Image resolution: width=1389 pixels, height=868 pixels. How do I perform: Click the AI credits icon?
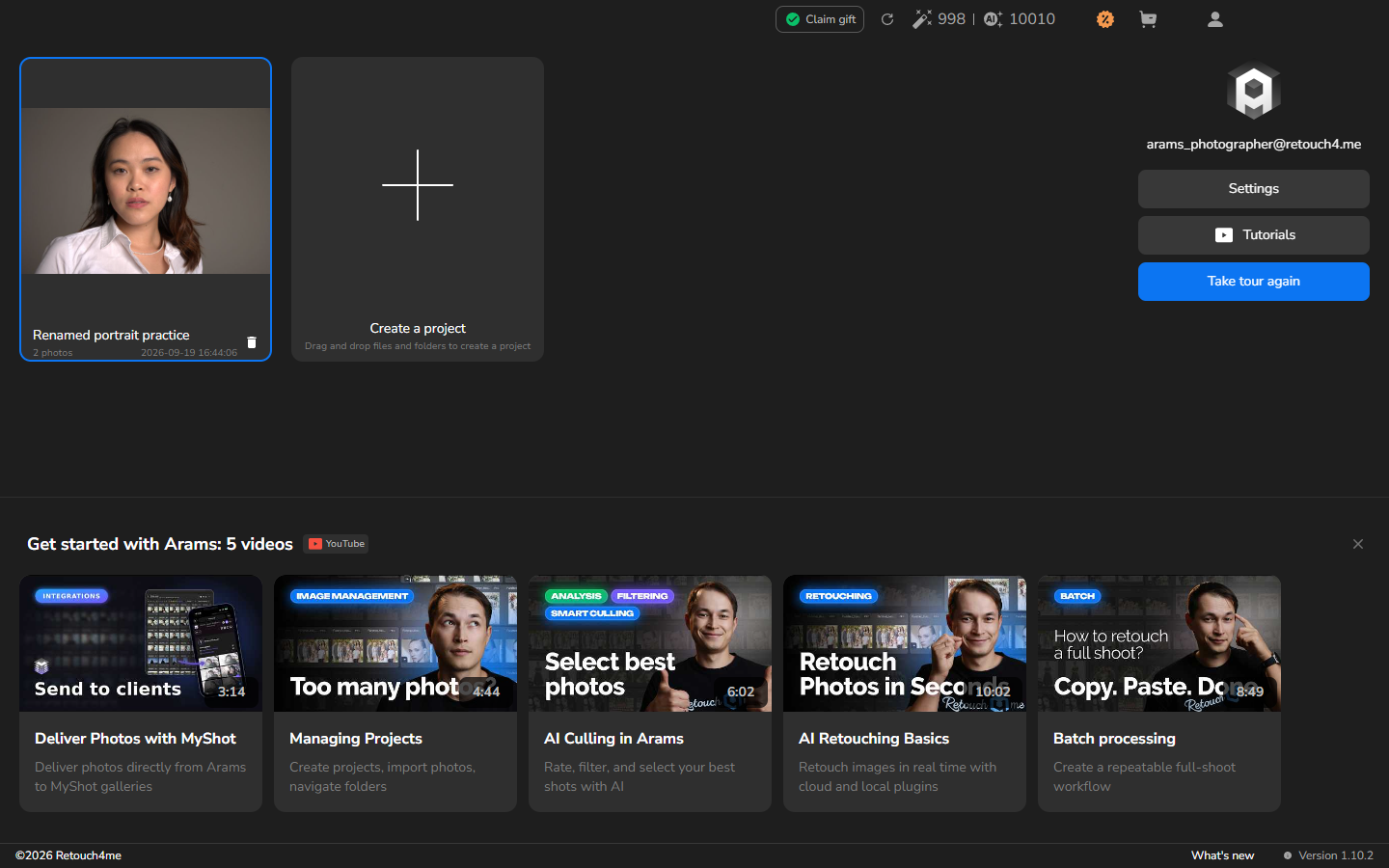pyautogui.click(x=993, y=19)
